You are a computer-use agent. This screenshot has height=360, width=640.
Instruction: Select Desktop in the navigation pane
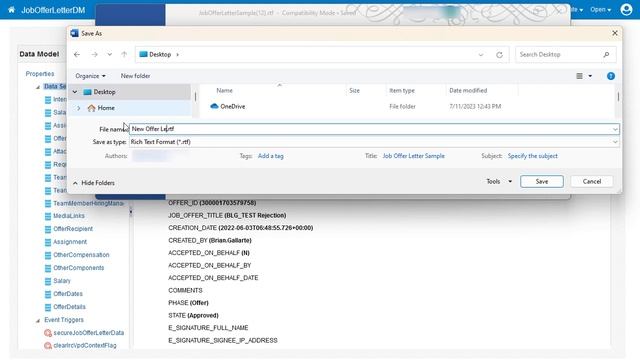click(x=104, y=92)
